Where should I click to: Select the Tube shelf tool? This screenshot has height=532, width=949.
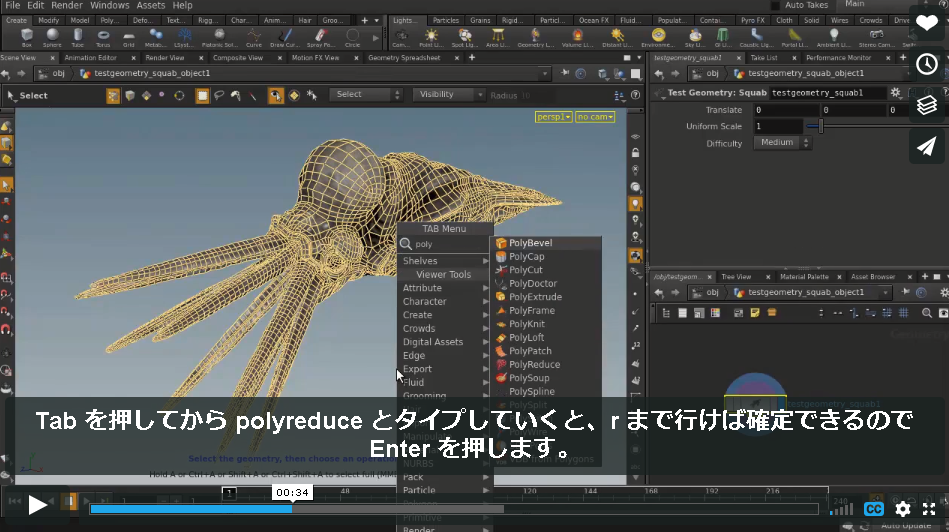point(77,38)
